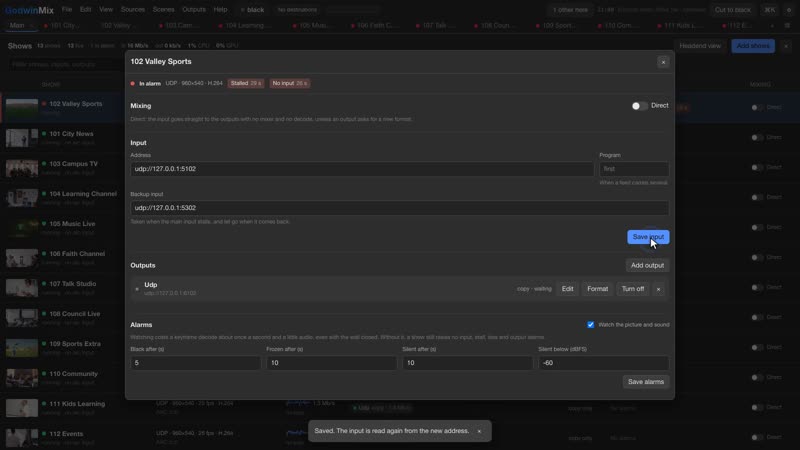Open the command palette ⌘K button
The width and height of the screenshot is (800, 450).
click(769, 10)
